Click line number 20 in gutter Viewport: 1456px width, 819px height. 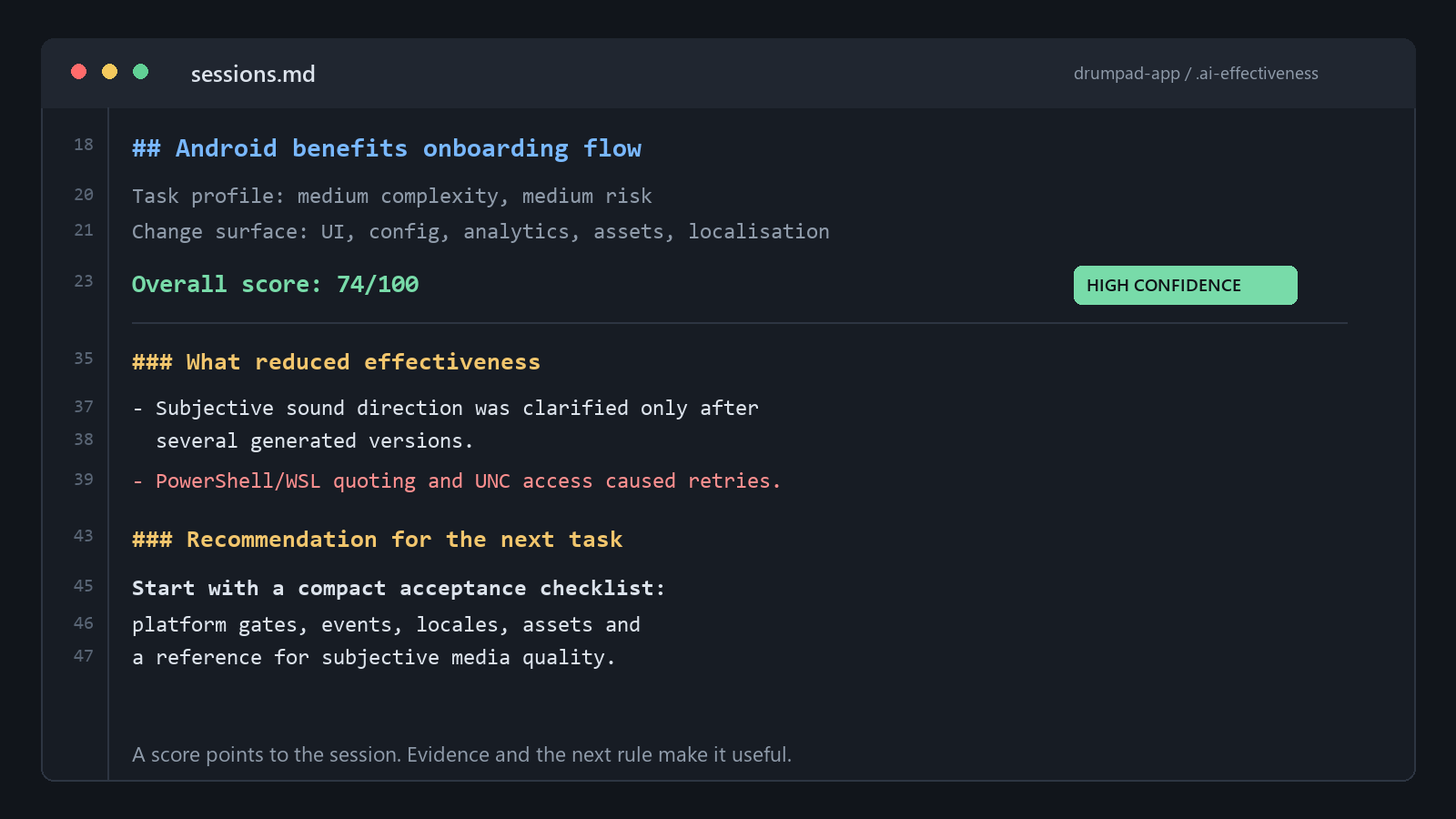point(84,195)
